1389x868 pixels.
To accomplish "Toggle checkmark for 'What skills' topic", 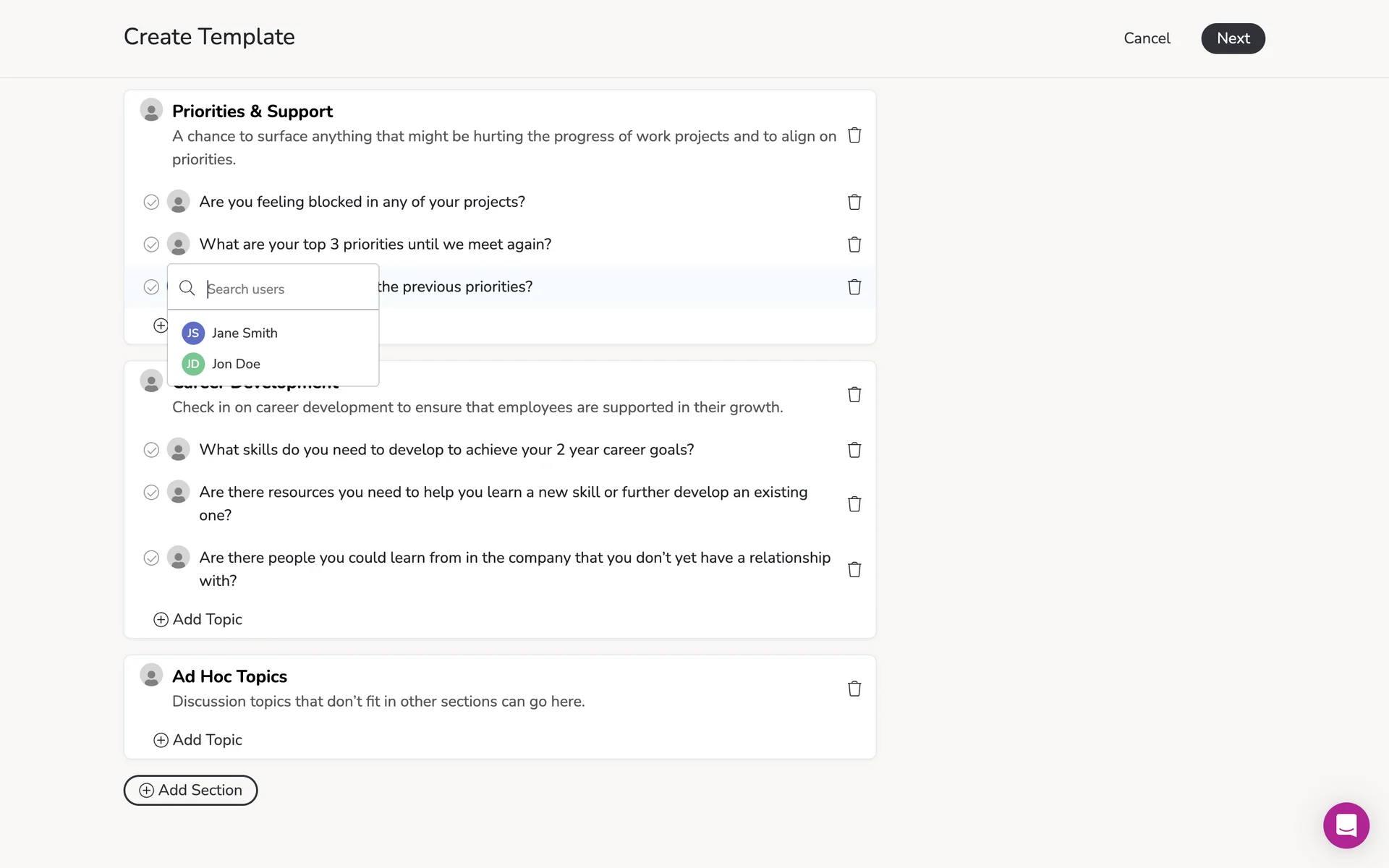I will pos(151,450).
